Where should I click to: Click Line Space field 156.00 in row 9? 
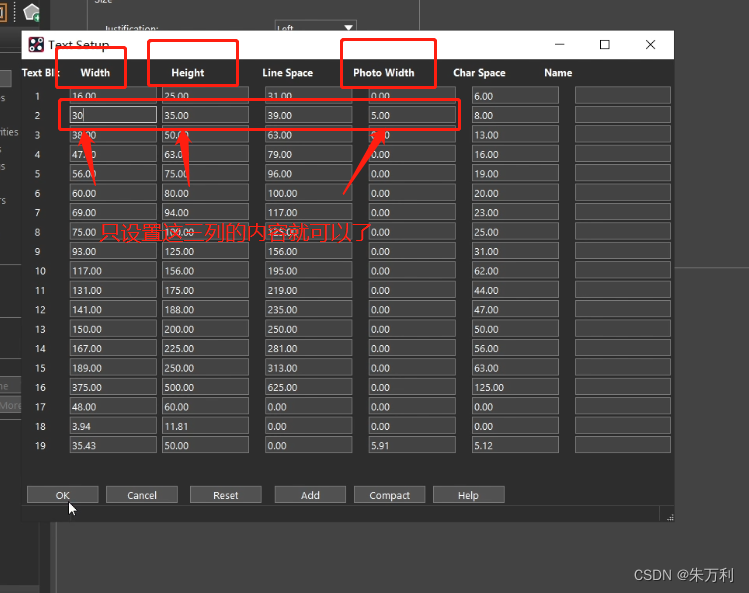(x=309, y=251)
